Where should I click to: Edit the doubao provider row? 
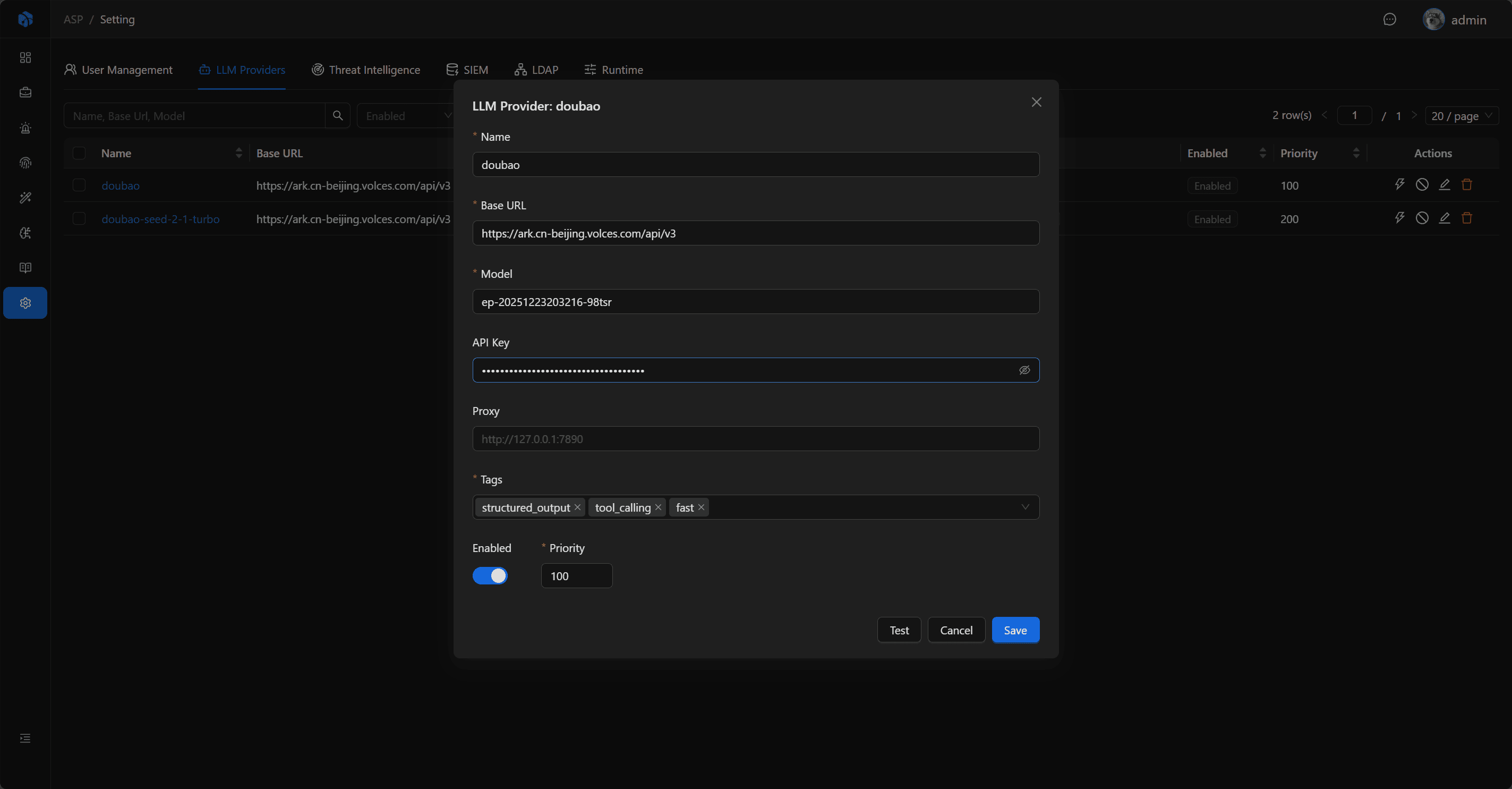pos(1445,184)
